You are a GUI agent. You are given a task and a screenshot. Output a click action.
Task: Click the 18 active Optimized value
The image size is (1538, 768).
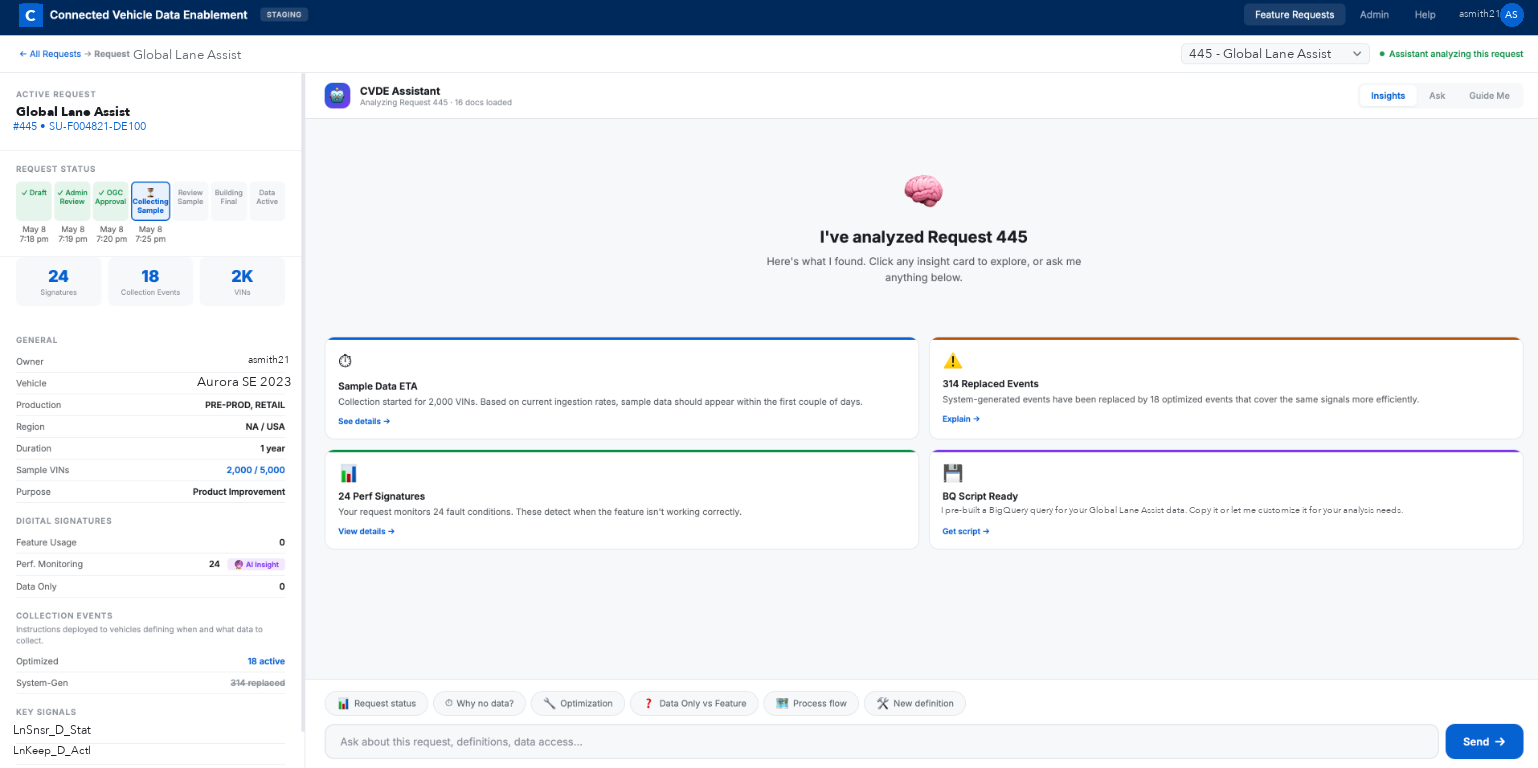tap(266, 661)
